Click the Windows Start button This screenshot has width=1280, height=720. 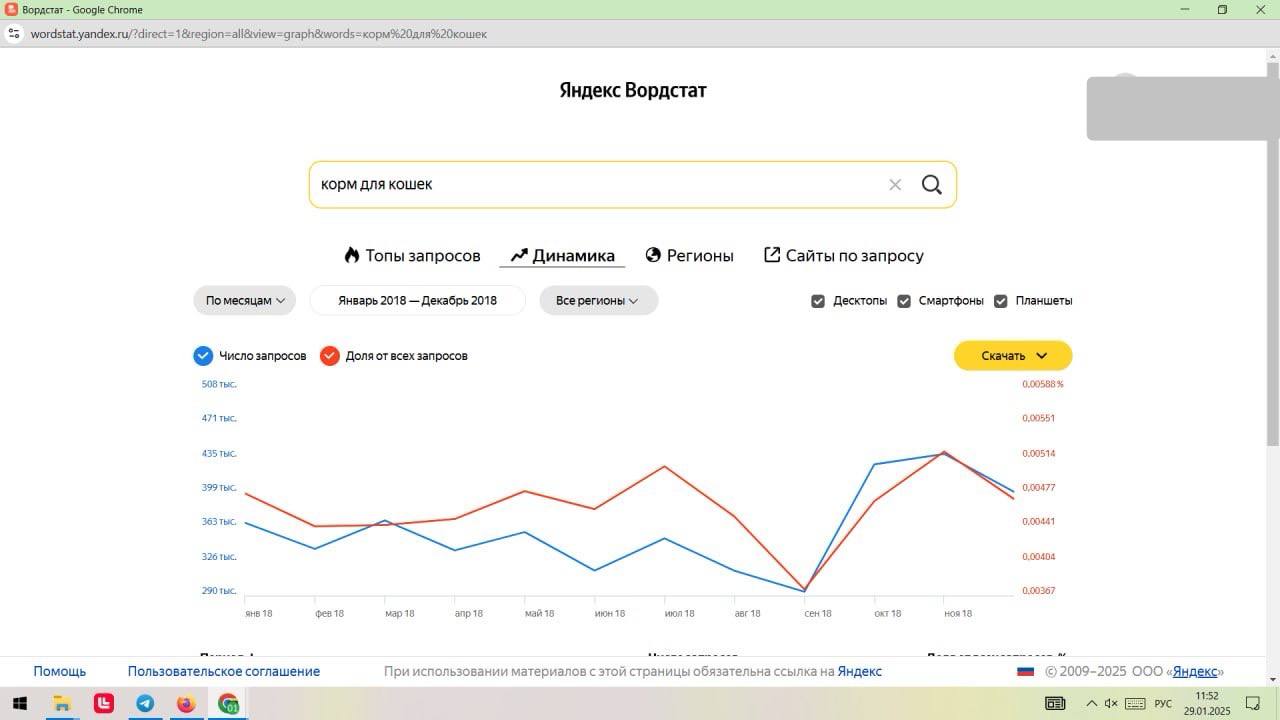19,704
